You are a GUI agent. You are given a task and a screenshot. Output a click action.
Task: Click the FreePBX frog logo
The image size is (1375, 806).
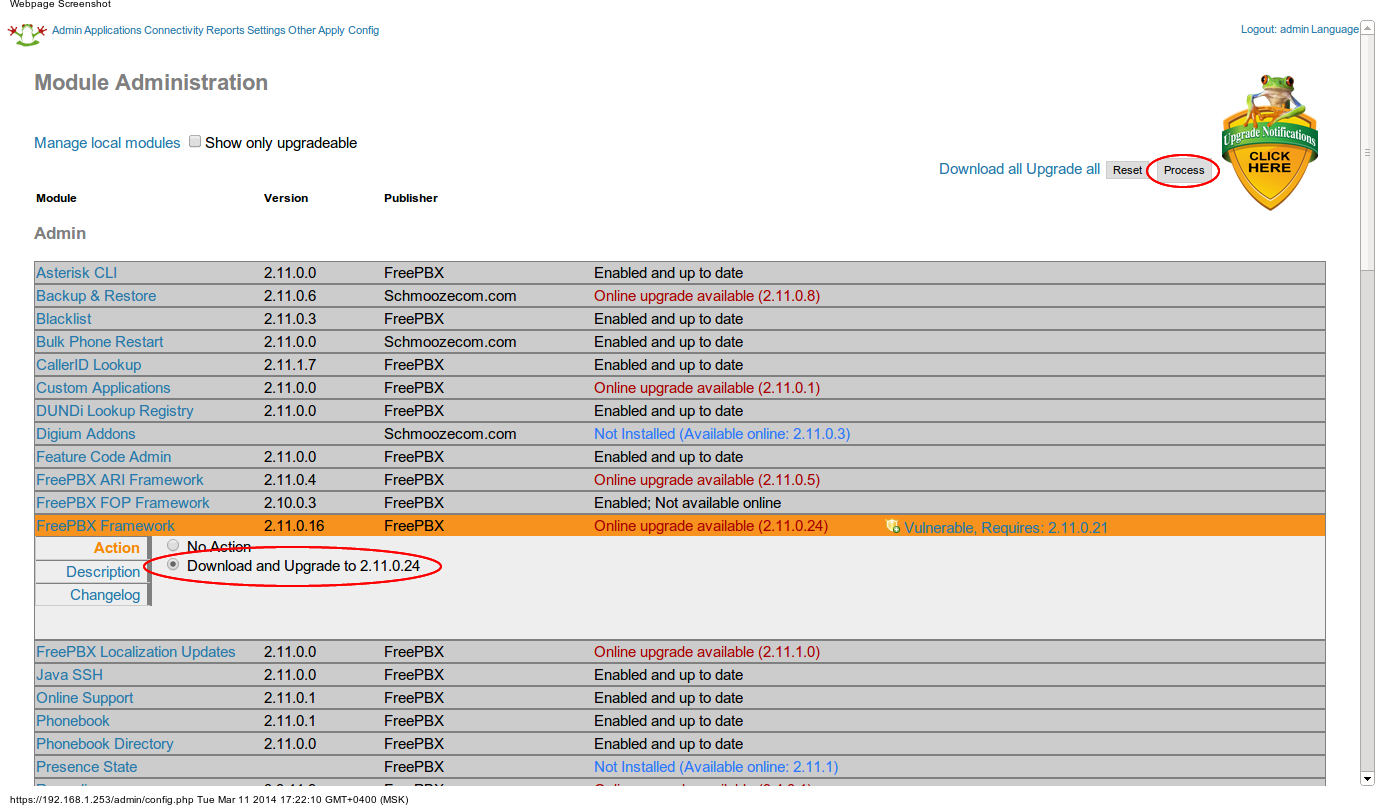tap(27, 33)
